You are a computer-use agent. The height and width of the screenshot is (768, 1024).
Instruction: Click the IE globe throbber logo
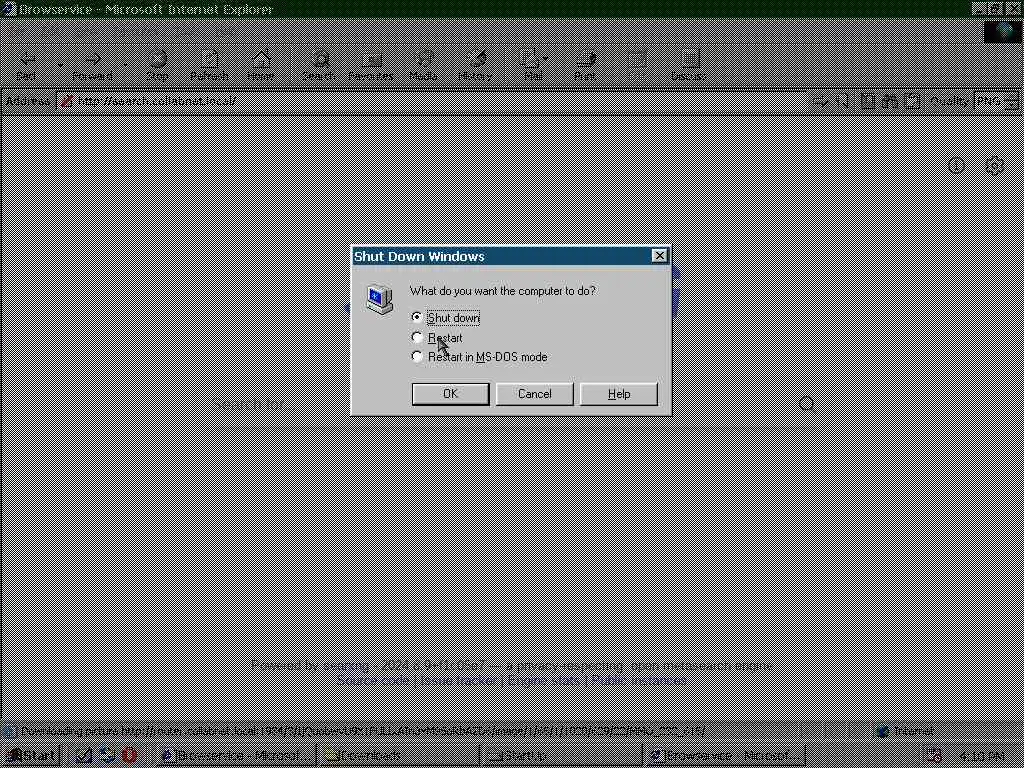point(1002,31)
